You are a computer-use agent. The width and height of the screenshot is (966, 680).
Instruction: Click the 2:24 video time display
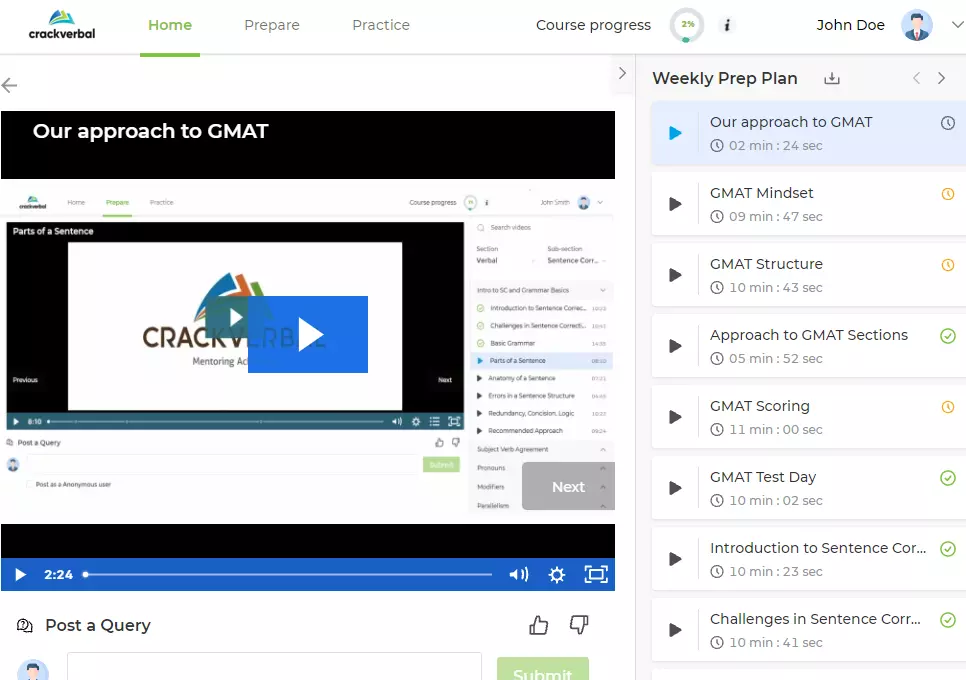(x=59, y=575)
